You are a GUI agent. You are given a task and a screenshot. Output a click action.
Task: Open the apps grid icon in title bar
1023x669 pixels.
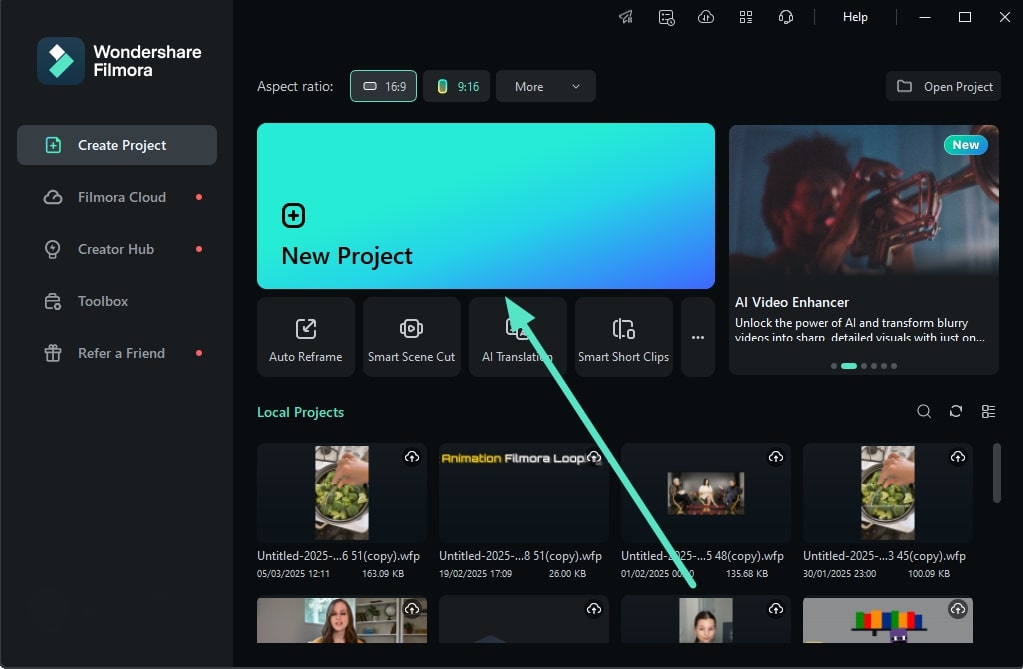click(746, 17)
